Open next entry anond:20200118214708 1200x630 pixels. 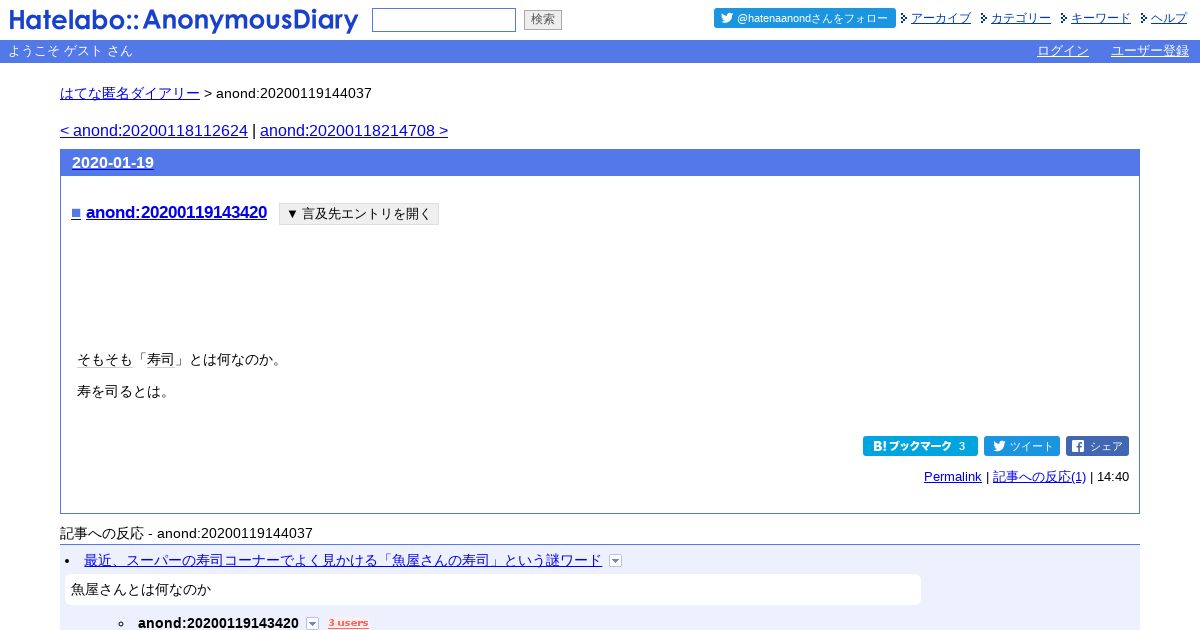click(x=354, y=131)
